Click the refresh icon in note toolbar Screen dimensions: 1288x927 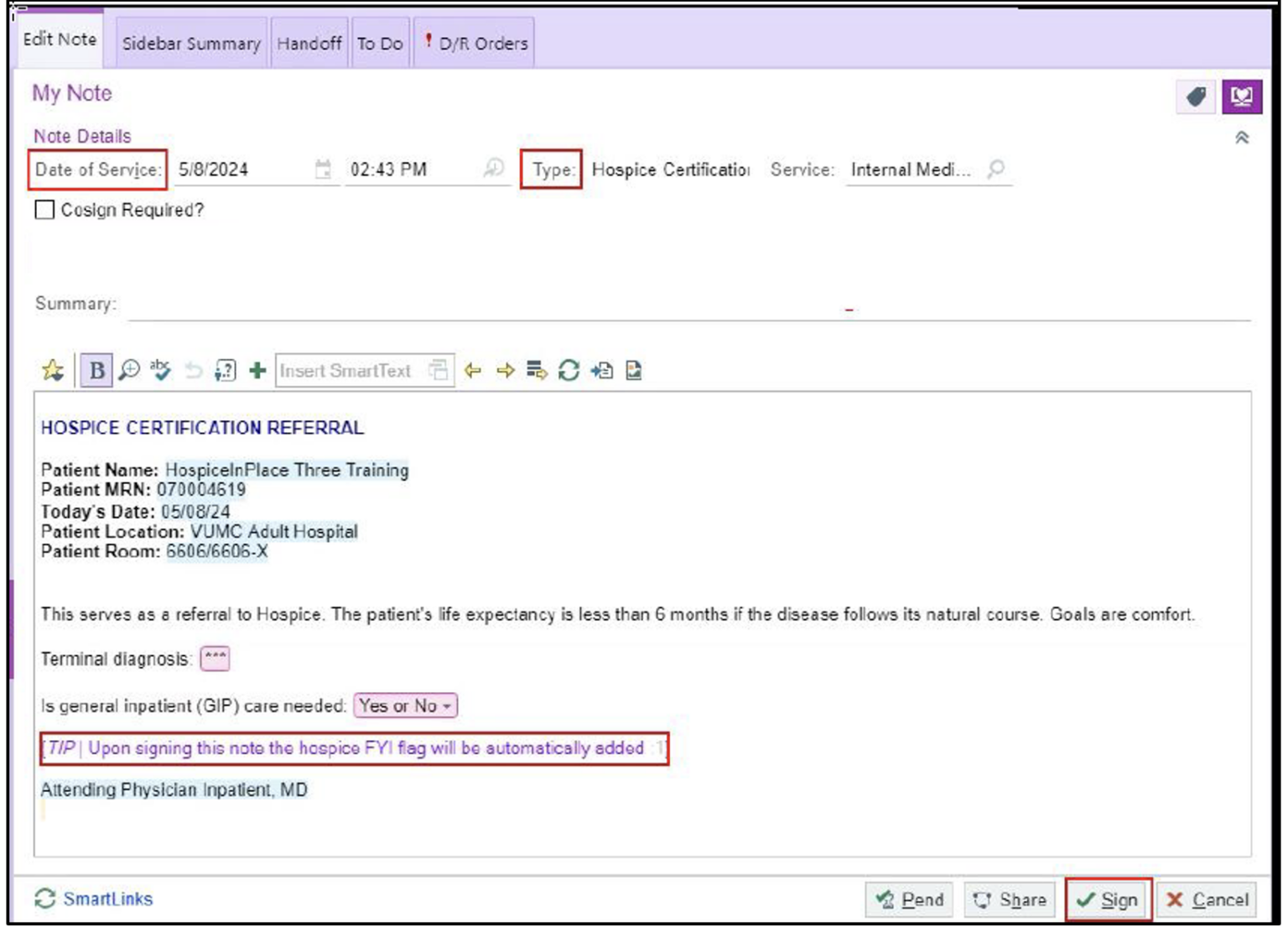click(569, 370)
